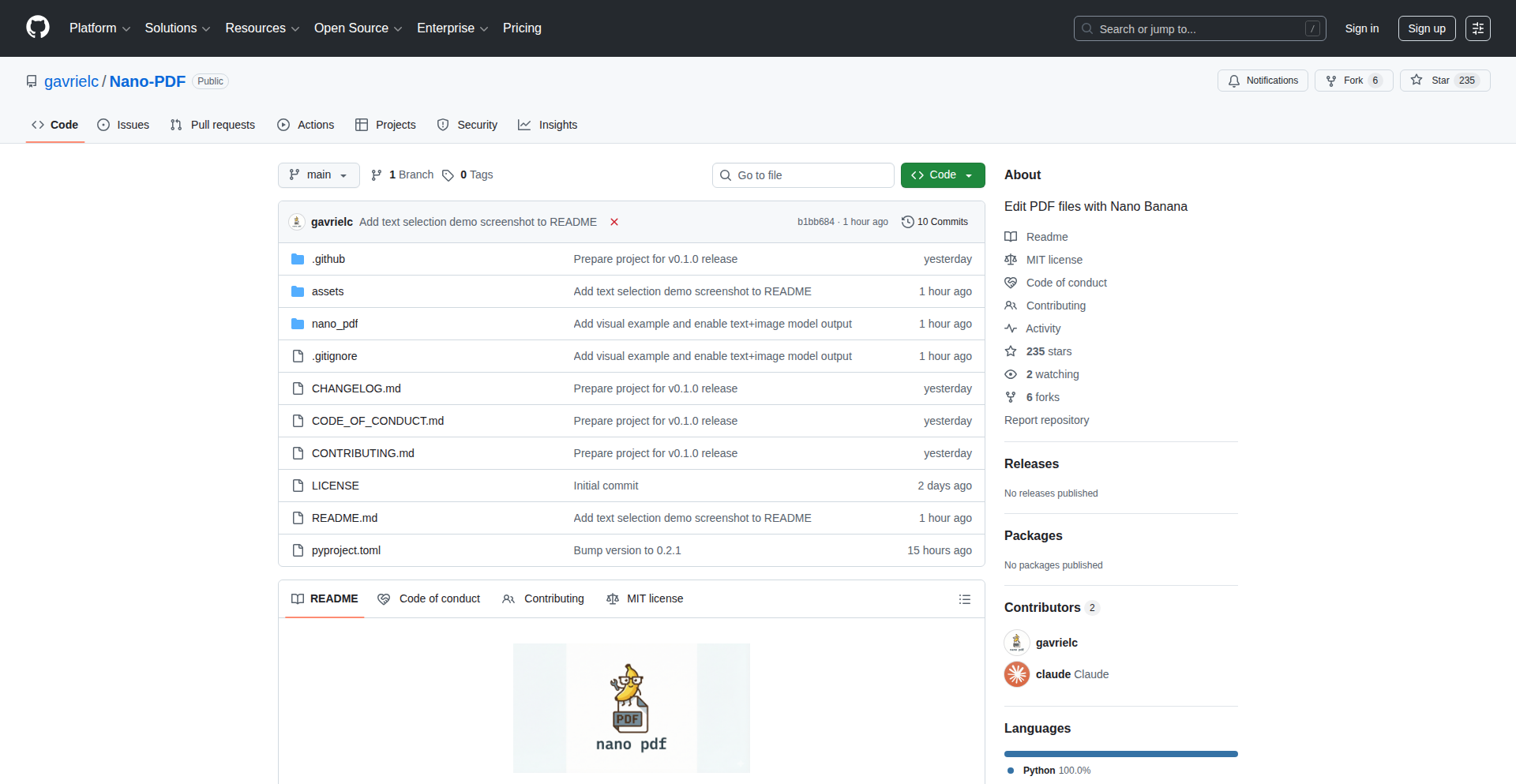Click the Python language bar
Viewport: 1516px width, 784px height.
1120,754
